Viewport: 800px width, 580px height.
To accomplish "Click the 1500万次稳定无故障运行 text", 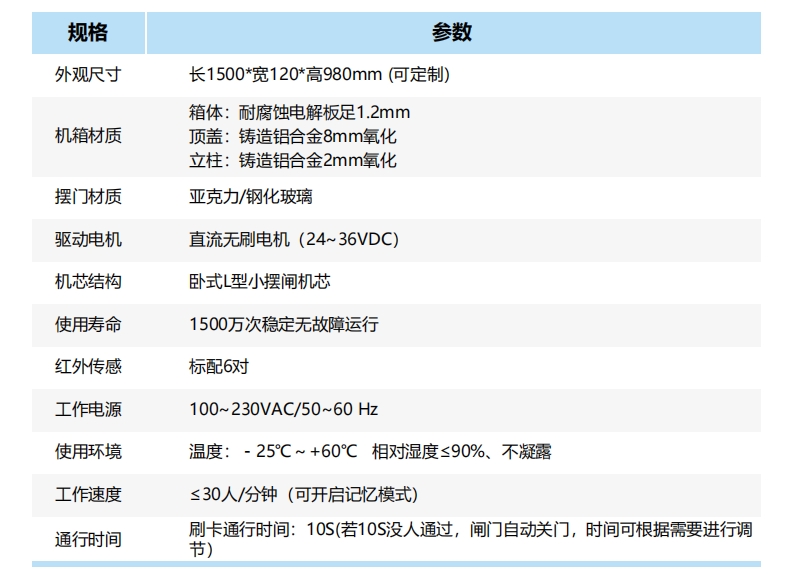I will point(285,324).
